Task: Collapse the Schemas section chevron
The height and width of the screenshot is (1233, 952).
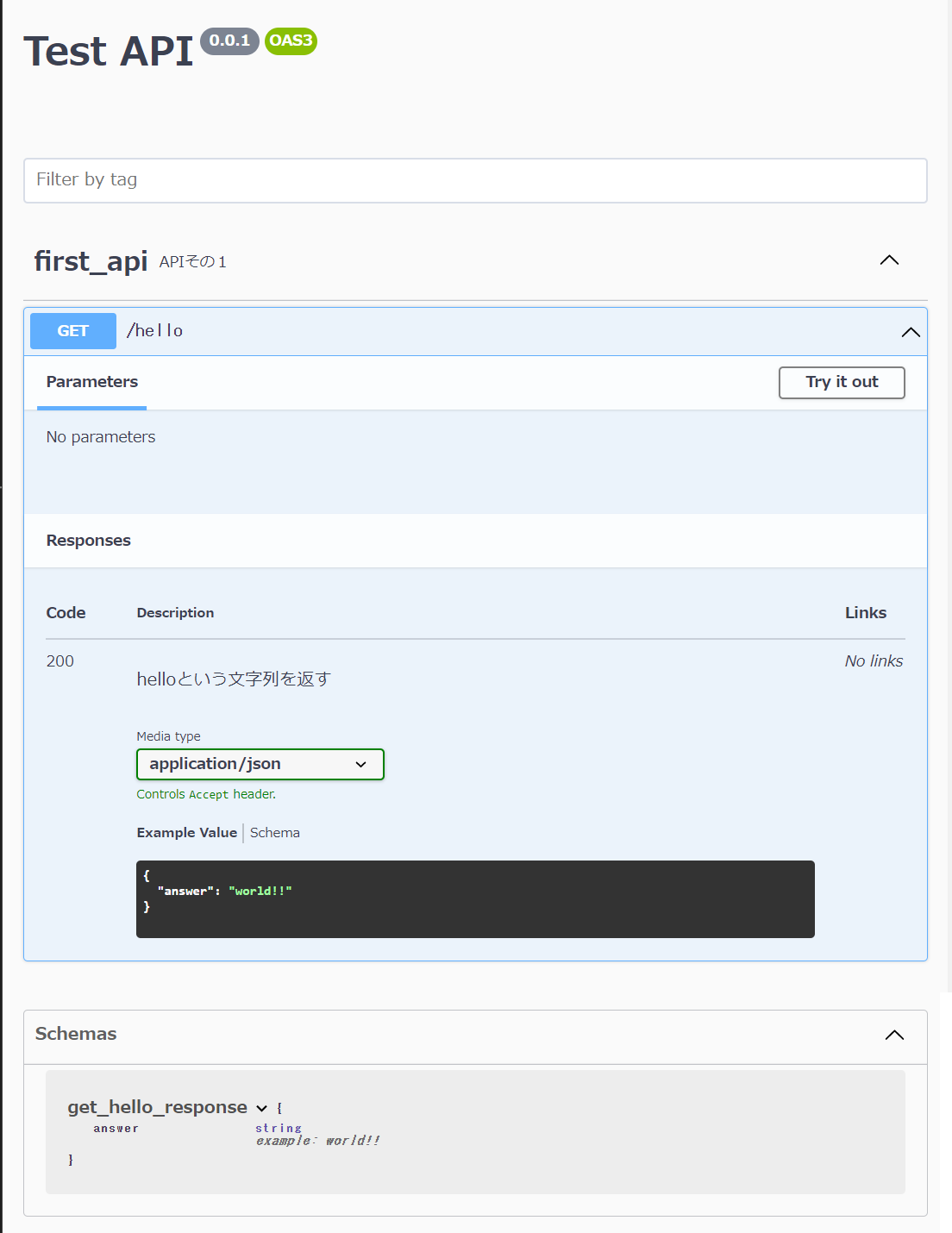Action: point(894,1035)
